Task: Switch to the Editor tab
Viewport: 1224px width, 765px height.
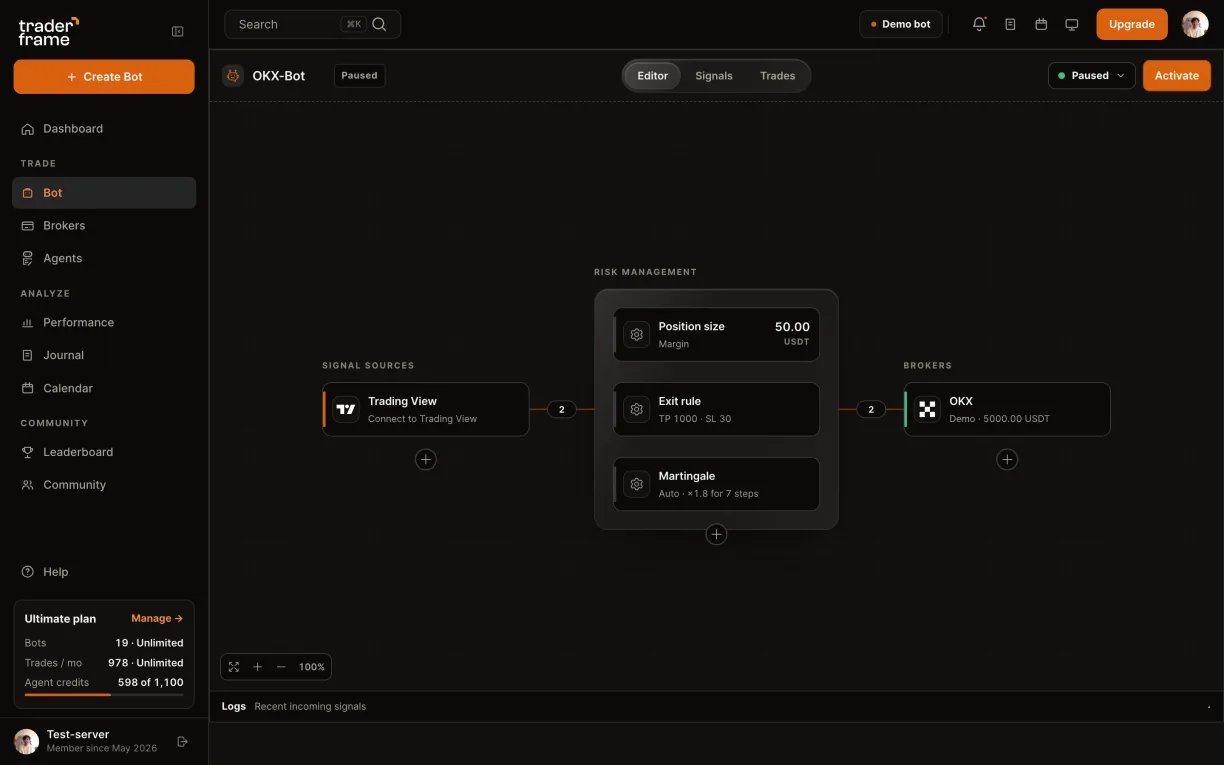Action: click(653, 76)
